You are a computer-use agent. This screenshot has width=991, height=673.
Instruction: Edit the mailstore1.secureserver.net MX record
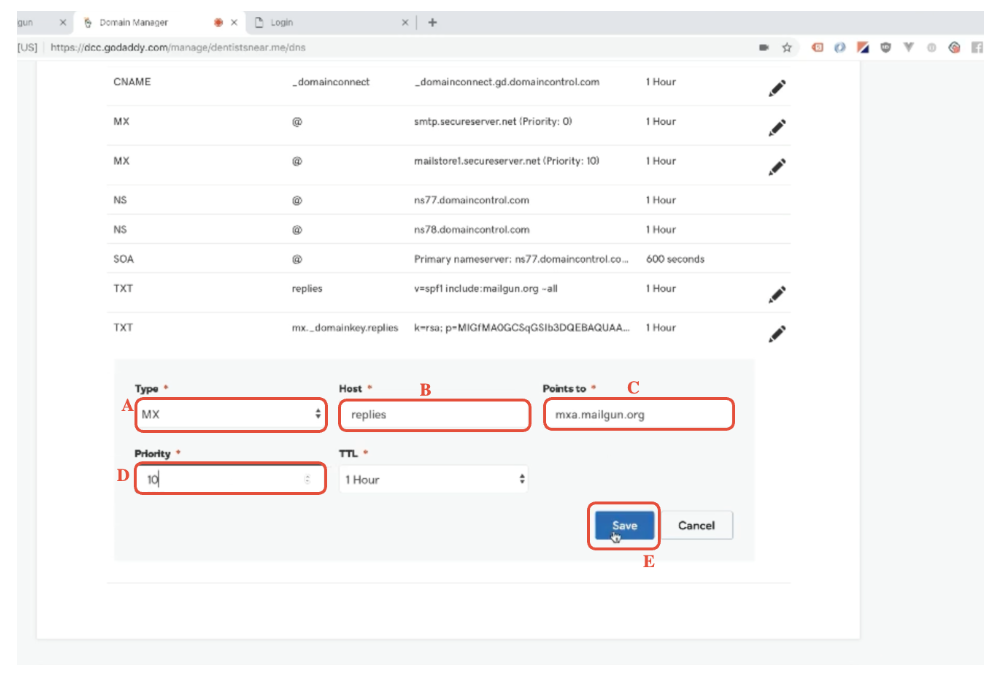click(x=776, y=166)
